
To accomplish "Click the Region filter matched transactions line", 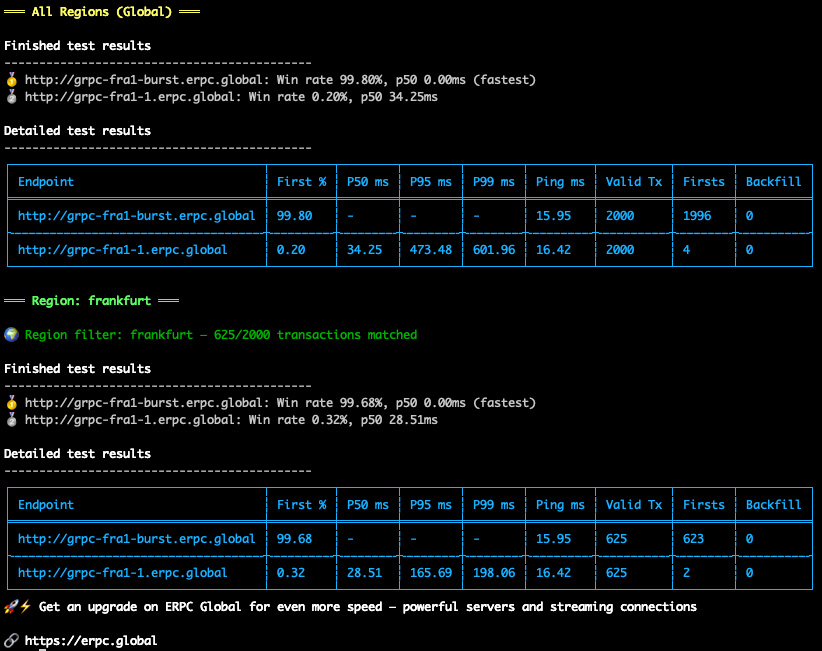I will tap(221, 334).
